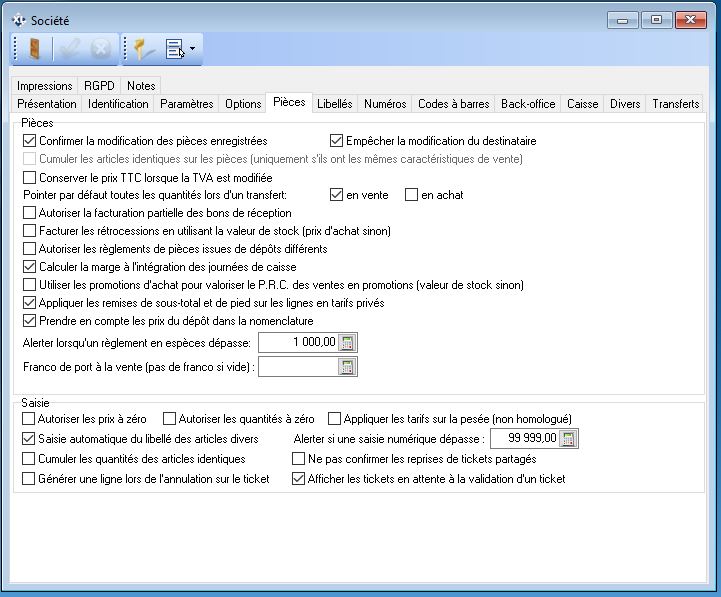Select the Pièces tab
This screenshot has width=721, height=597.
289,102
